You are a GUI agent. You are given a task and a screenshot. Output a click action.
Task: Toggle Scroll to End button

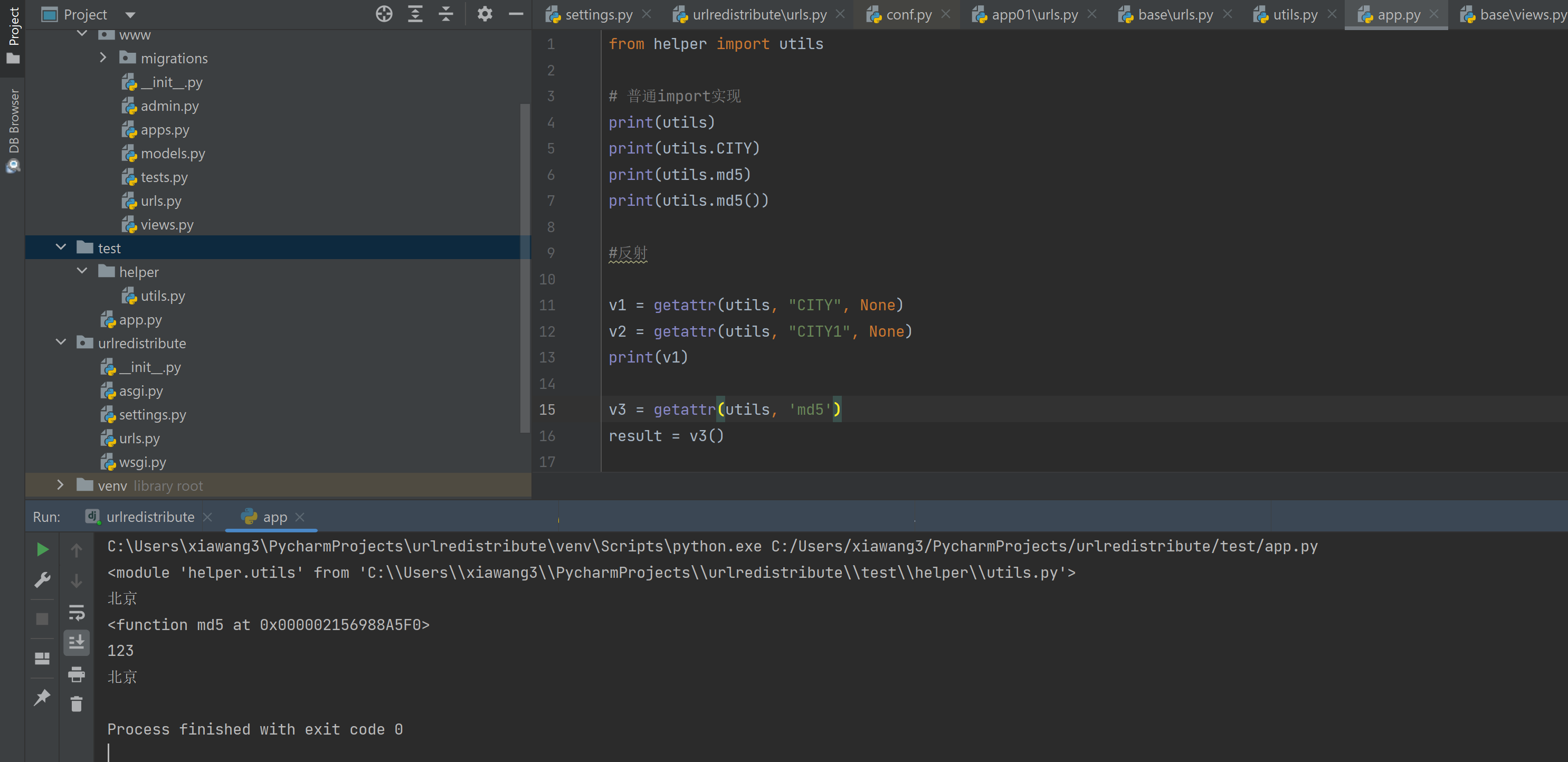pos(76,642)
